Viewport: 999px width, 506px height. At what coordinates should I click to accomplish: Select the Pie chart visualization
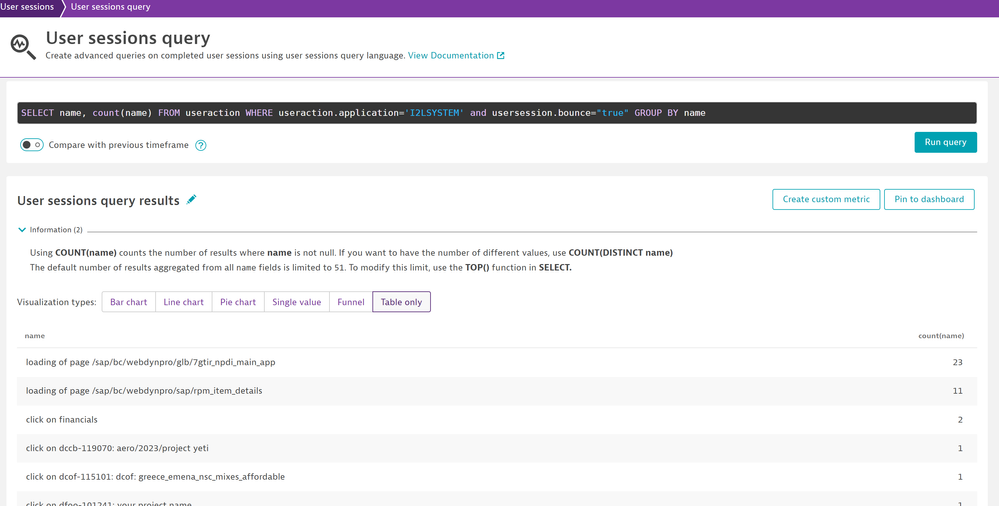[x=238, y=302]
